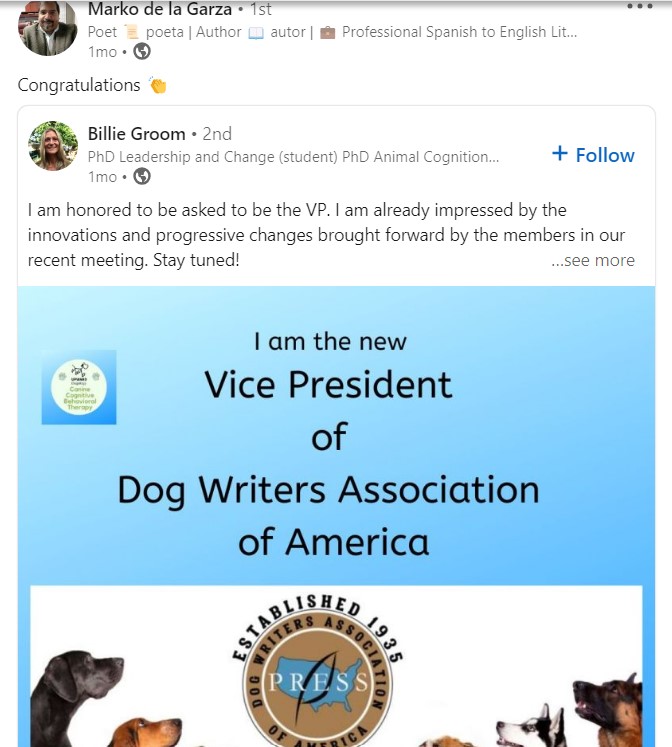Open the three-dots post options menu
Viewport: 672px width, 747px height.
[639, 6]
